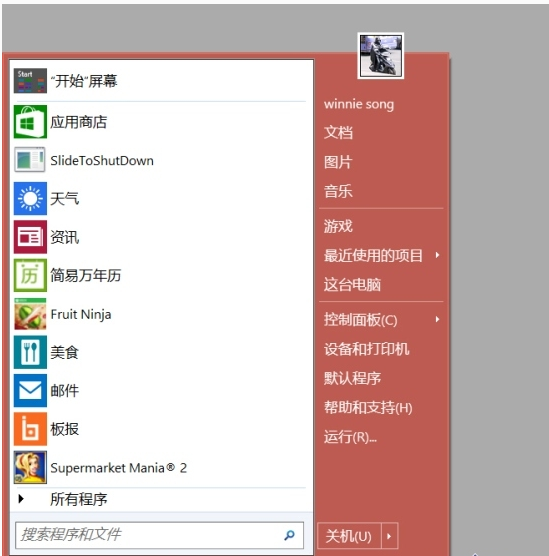This screenshot has width=549, height=556.
Task: Open 运行(R)... run dialog
Action: click(x=350, y=437)
